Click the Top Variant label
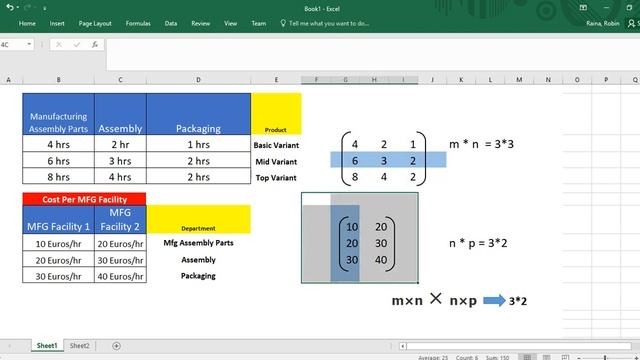Screen dimensions: 640x360 click(276, 178)
